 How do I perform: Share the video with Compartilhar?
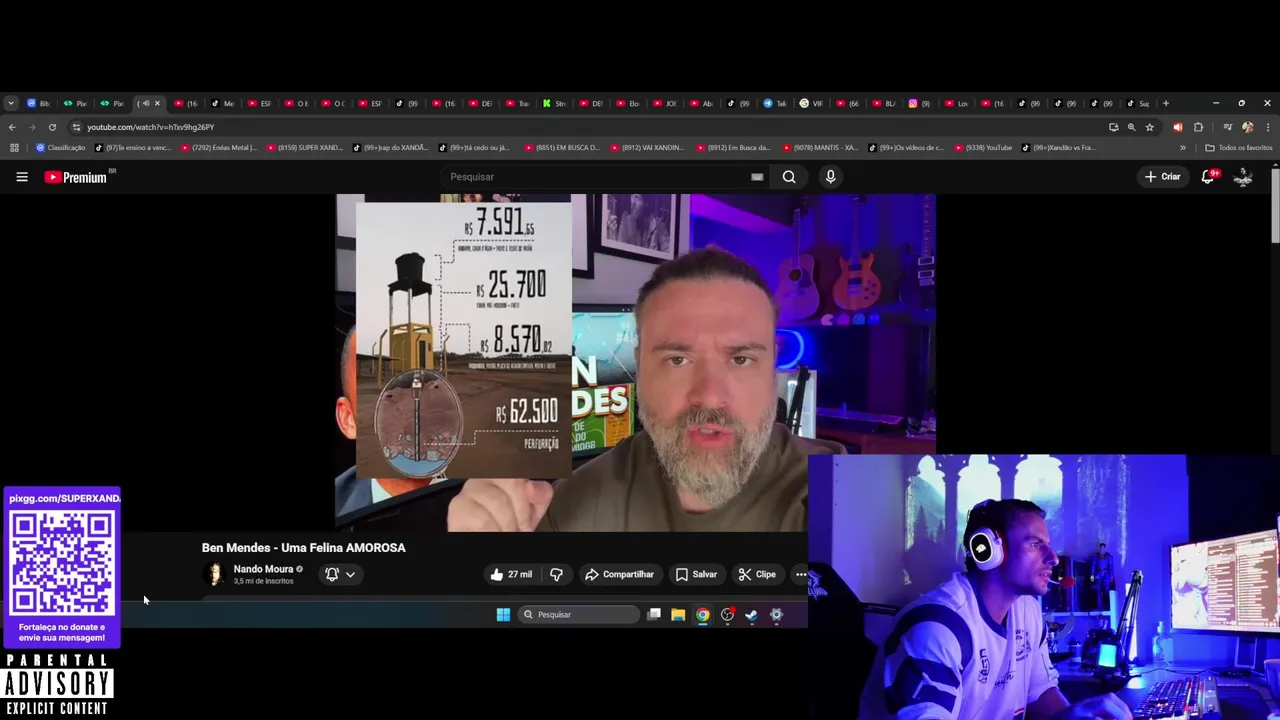(x=619, y=574)
